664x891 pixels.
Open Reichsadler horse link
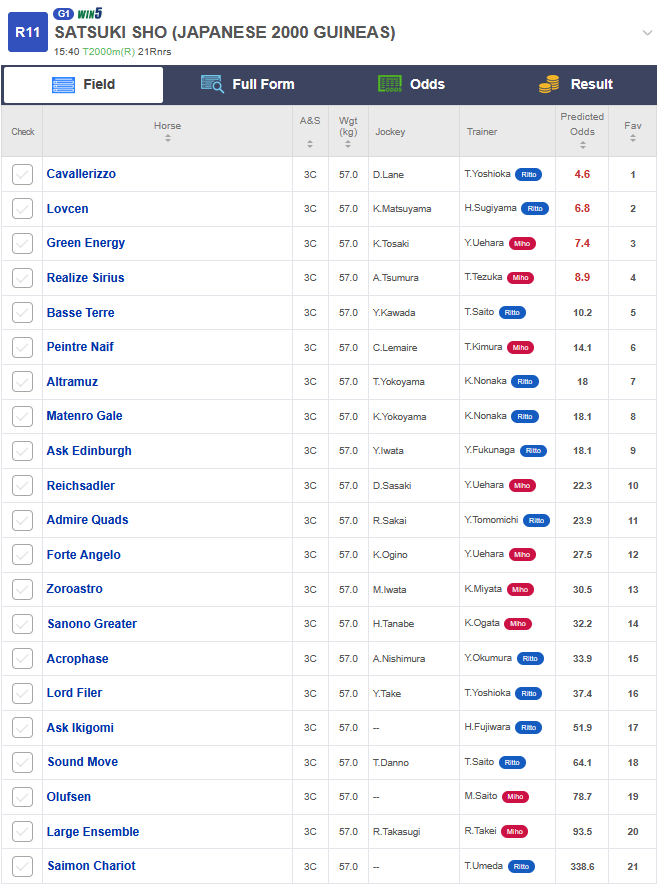(81, 486)
